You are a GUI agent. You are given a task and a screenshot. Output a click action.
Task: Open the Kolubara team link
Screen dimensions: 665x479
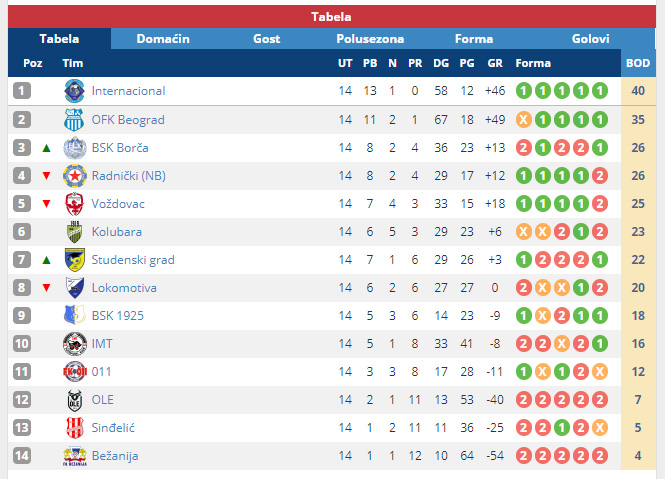[x=117, y=232]
